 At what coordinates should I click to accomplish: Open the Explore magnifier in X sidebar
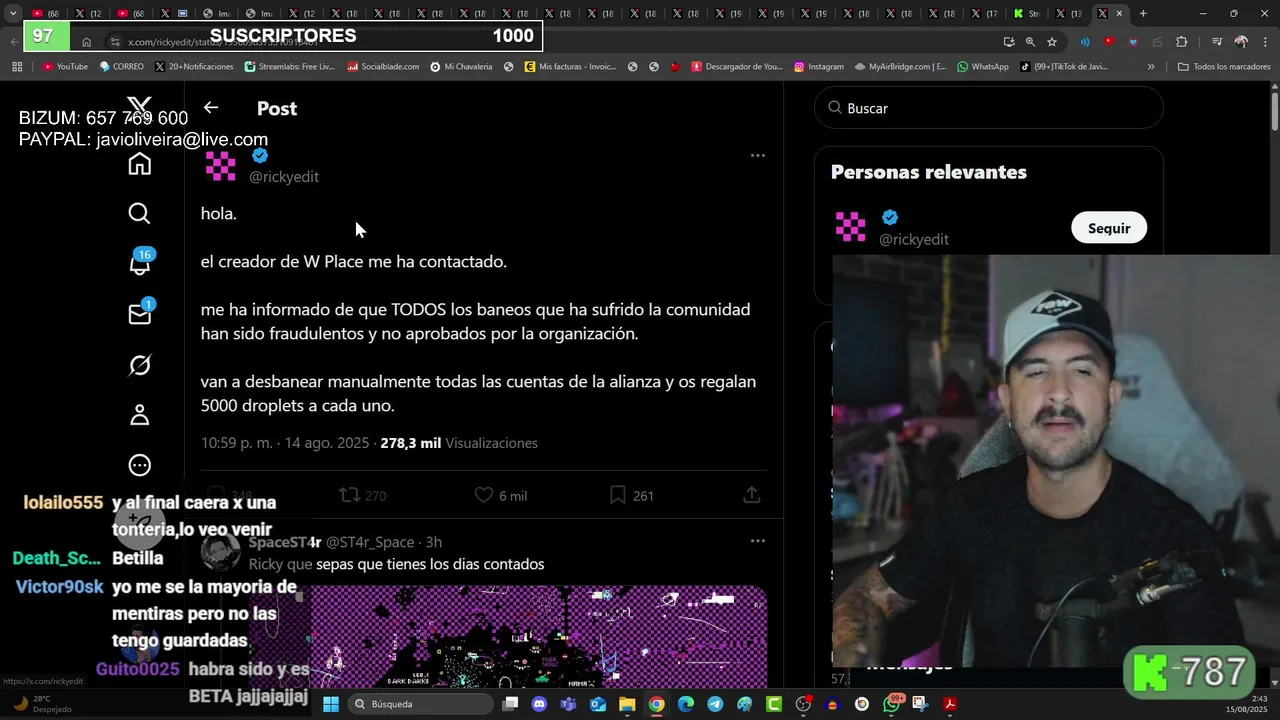140,213
